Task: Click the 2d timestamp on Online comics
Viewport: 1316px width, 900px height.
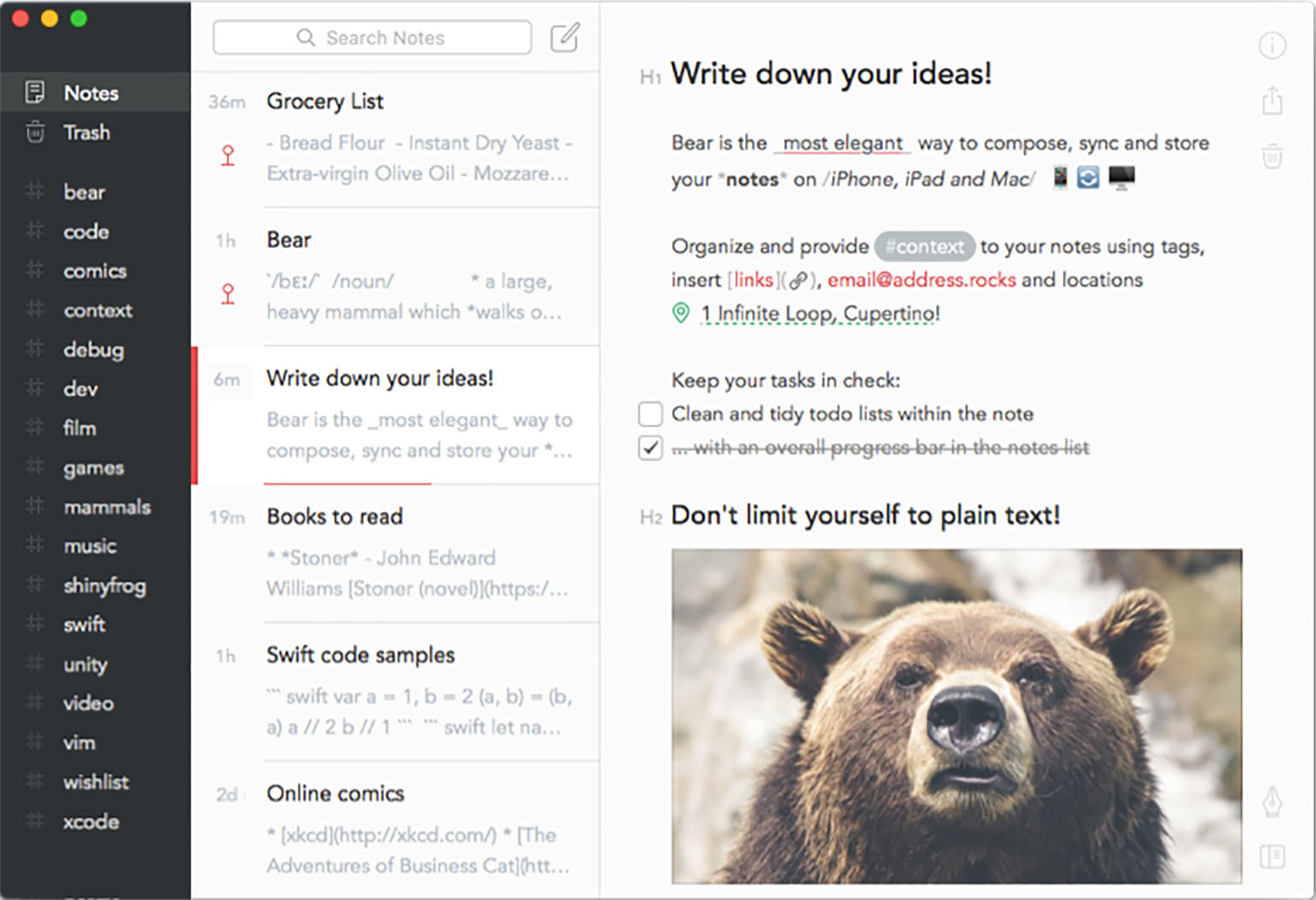Action: tap(227, 795)
